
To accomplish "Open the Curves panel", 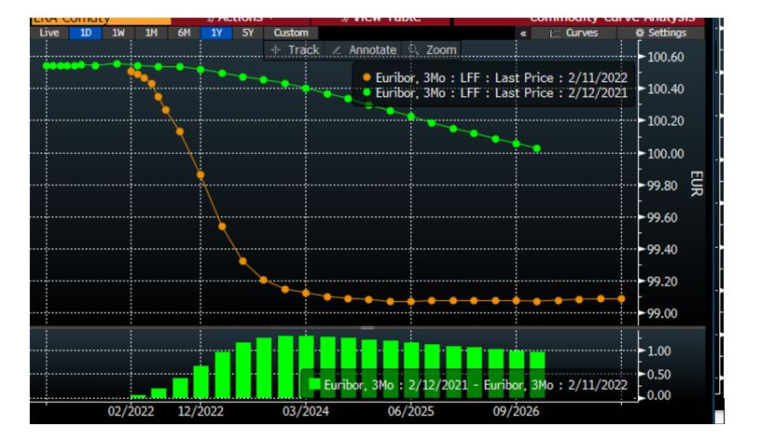I will [574, 33].
